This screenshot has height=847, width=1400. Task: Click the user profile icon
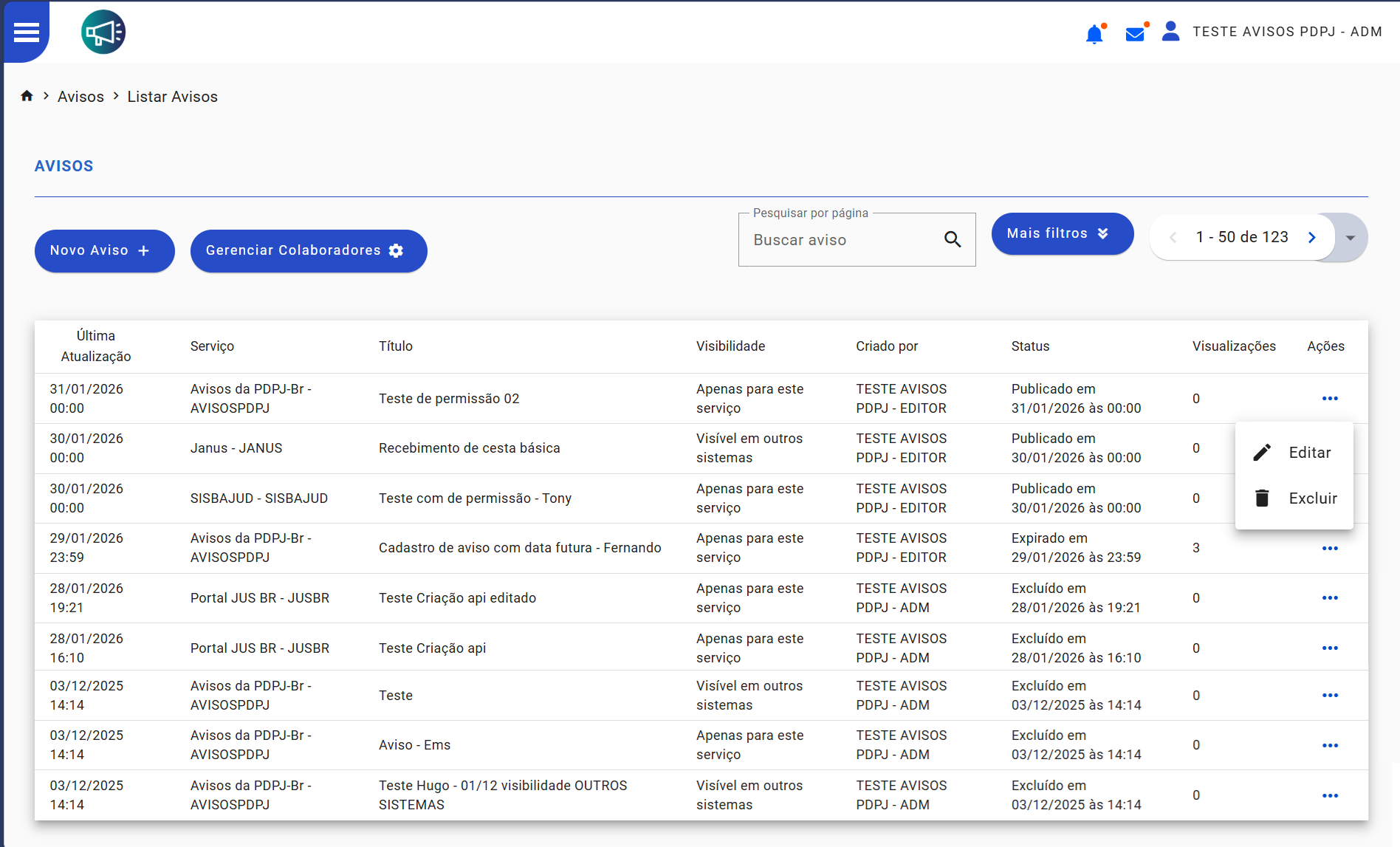(x=1170, y=32)
